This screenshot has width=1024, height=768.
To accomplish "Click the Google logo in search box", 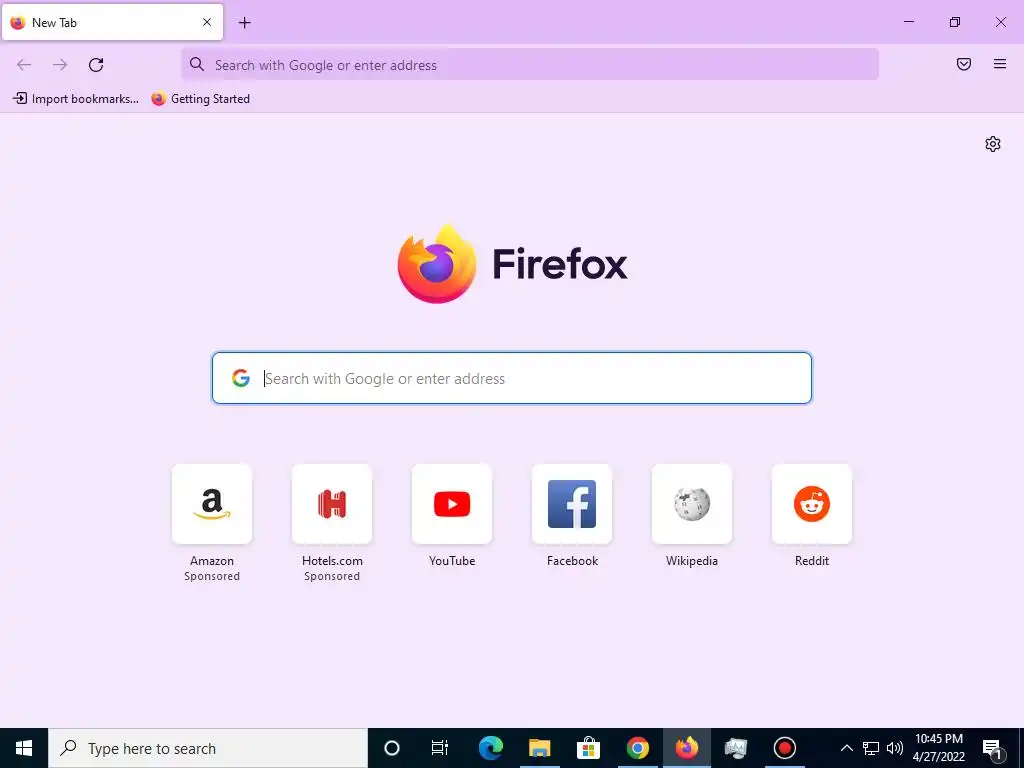I will [240, 378].
